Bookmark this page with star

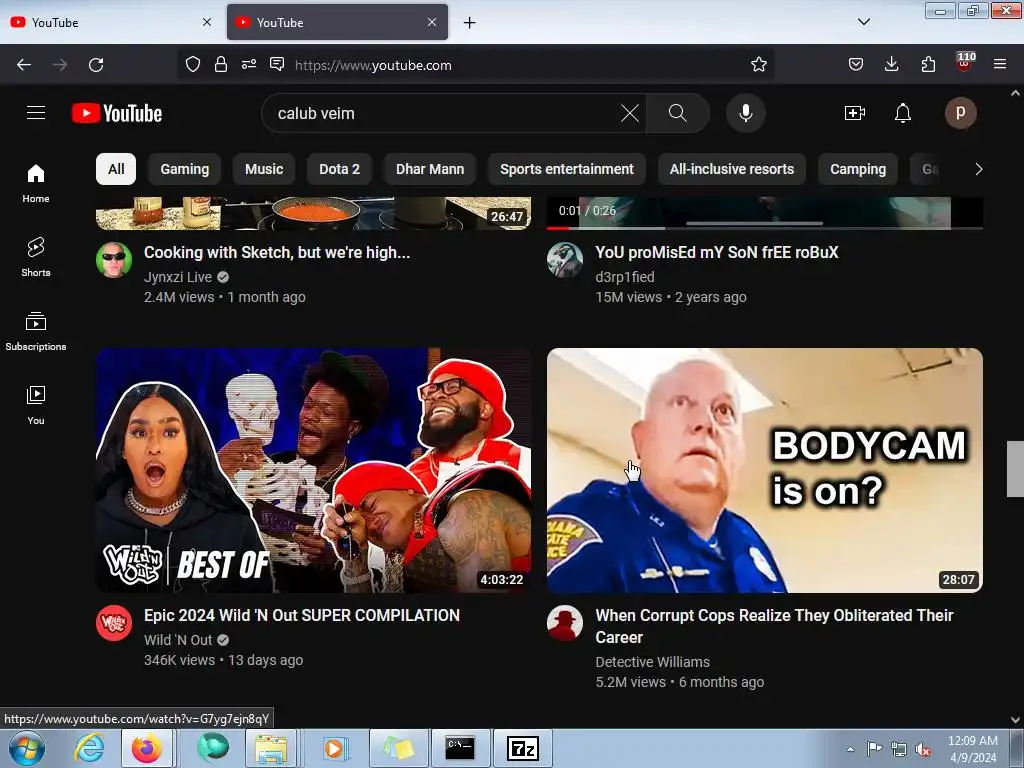758,64
